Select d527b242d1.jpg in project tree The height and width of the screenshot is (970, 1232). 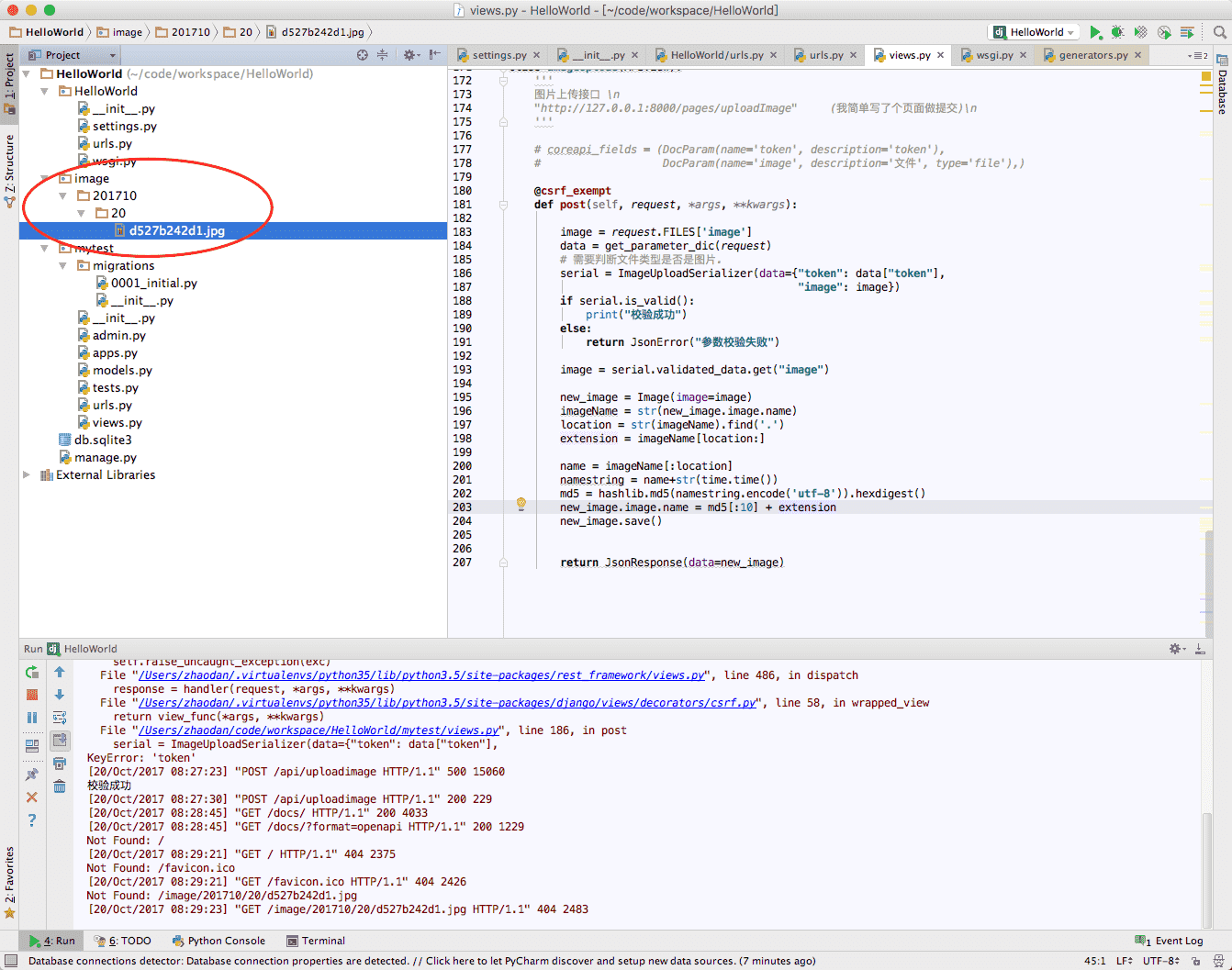pyautogui.click(x=233, y=231)
